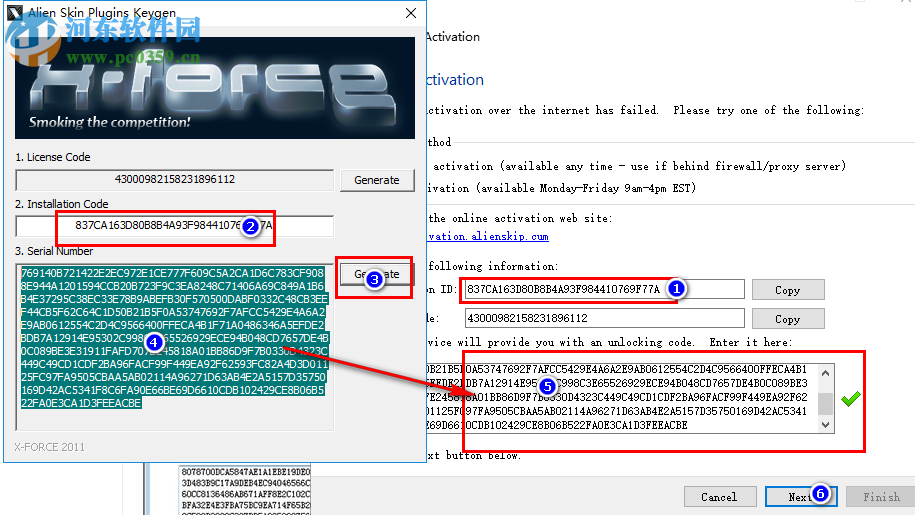This screenshot has height=515, width=915.
Task: Click the keygen title bar app icon
Action: coord(15,12)
